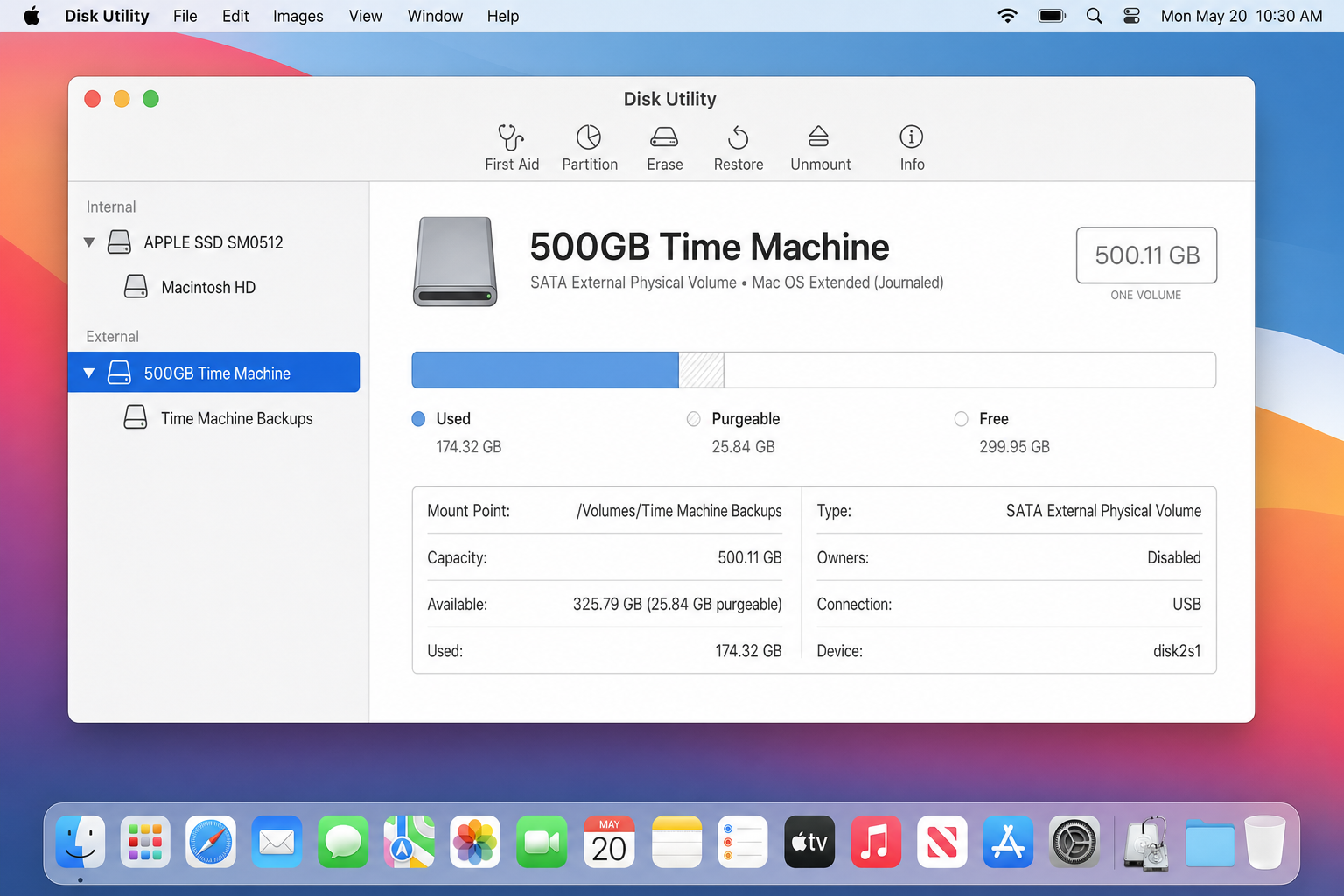Open Messages from the Dock
Screen dimensions: 1344x896
(343, 842)
